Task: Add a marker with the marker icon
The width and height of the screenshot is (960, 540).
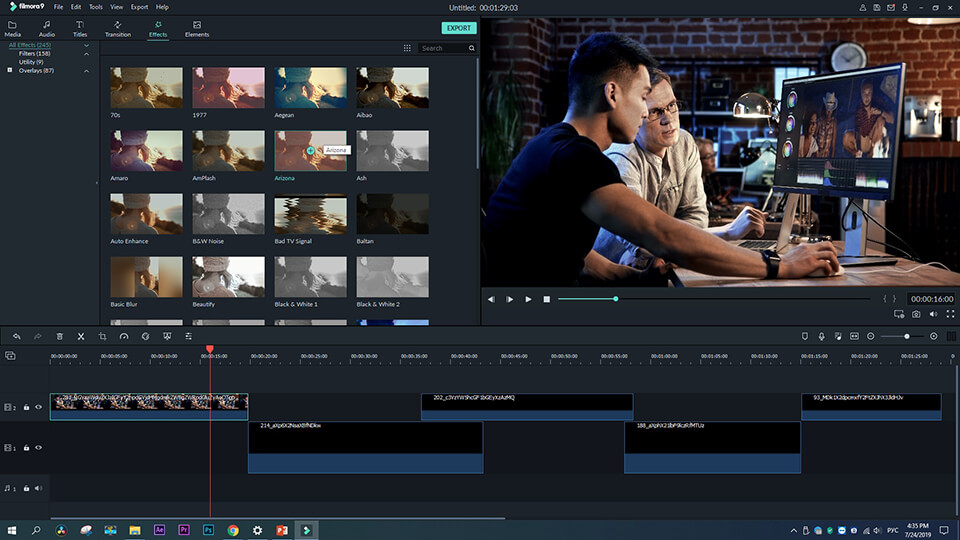Action: tap(804, 336)
